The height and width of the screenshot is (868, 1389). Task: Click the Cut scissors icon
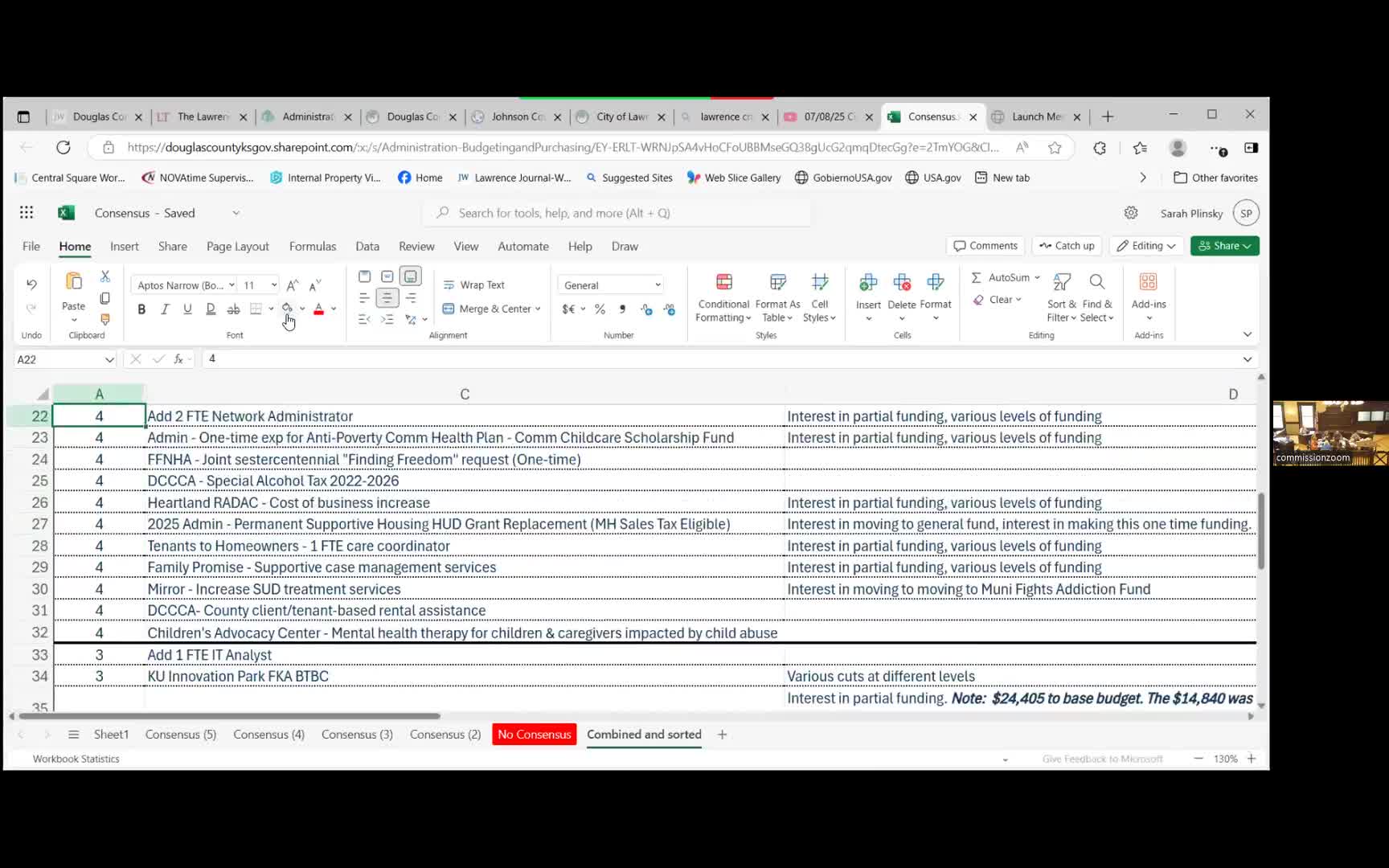104,276
